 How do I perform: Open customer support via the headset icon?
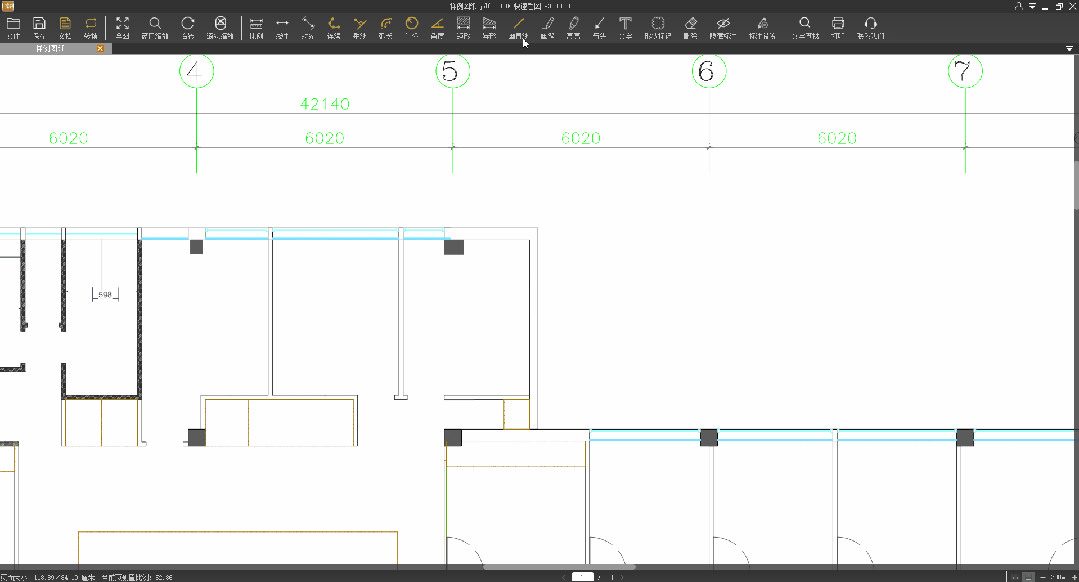coord(870,28)
